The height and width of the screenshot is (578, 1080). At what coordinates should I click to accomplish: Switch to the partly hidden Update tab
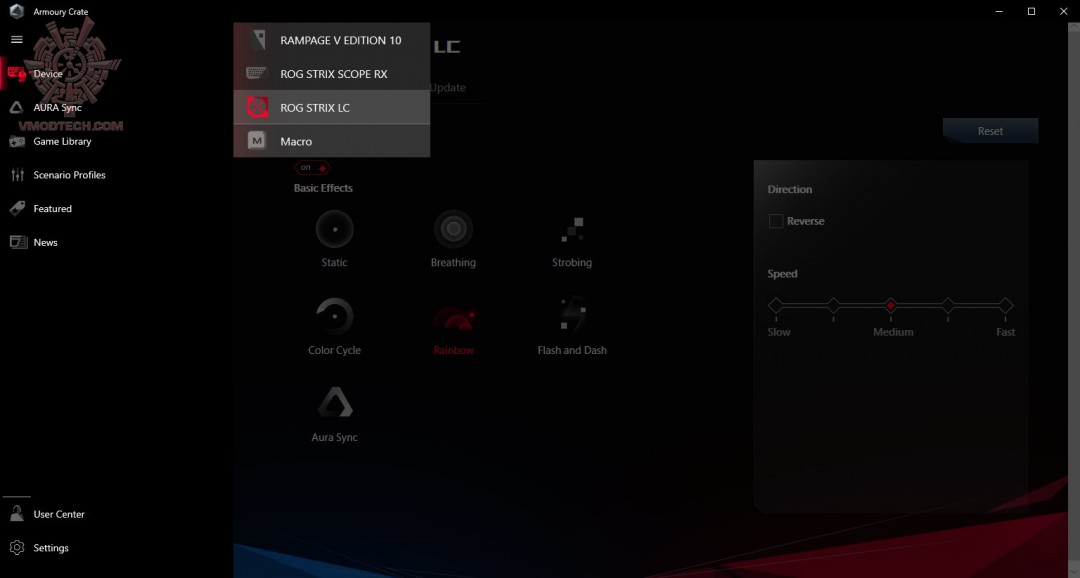(x=448, y=87)
